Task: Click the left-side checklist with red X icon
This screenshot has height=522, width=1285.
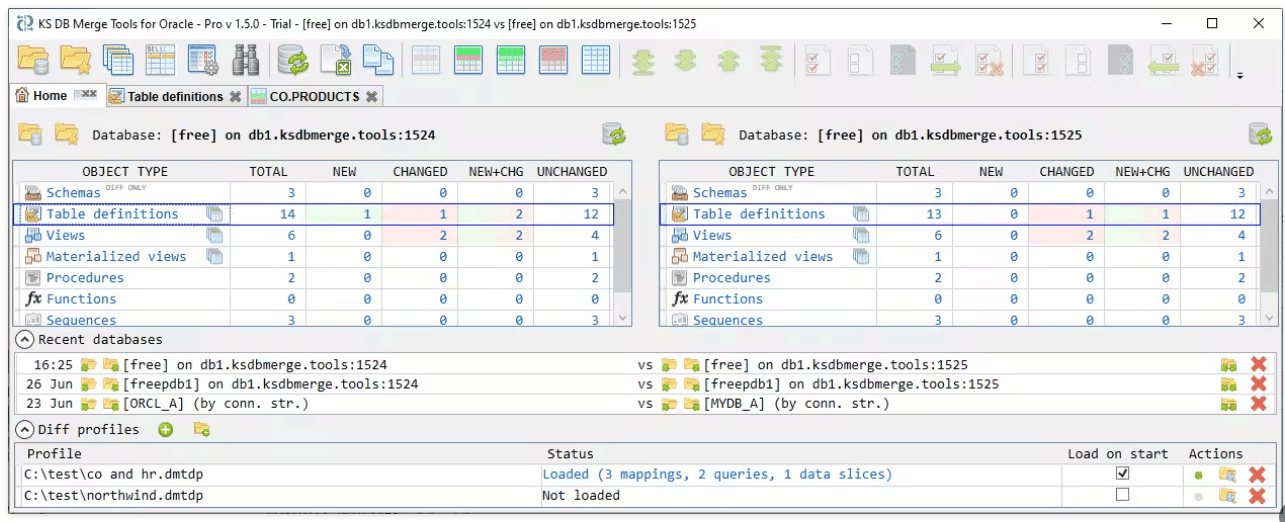Action: pos(990,61)
